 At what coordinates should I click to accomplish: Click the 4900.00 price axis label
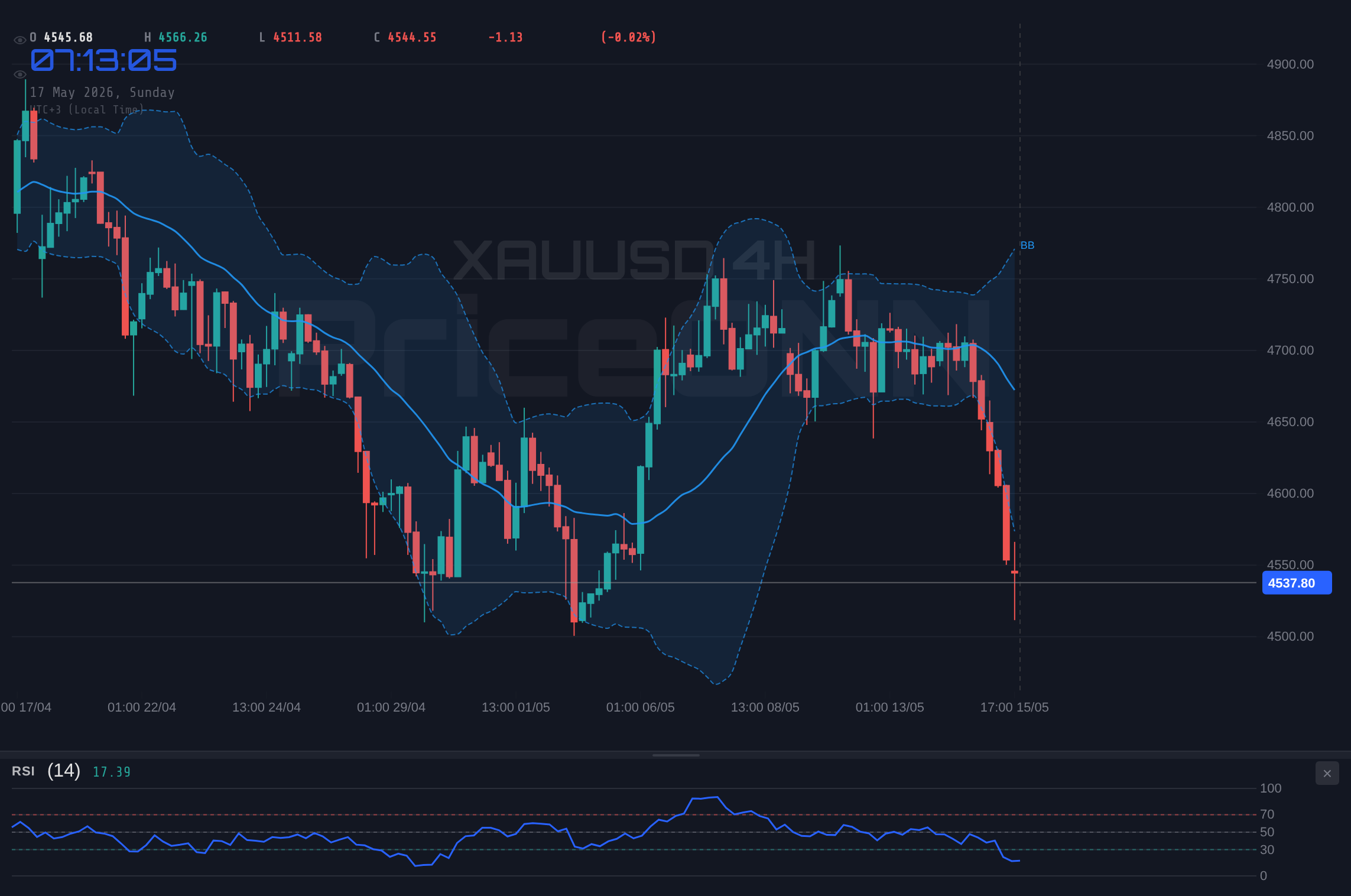coord(1290,64)
